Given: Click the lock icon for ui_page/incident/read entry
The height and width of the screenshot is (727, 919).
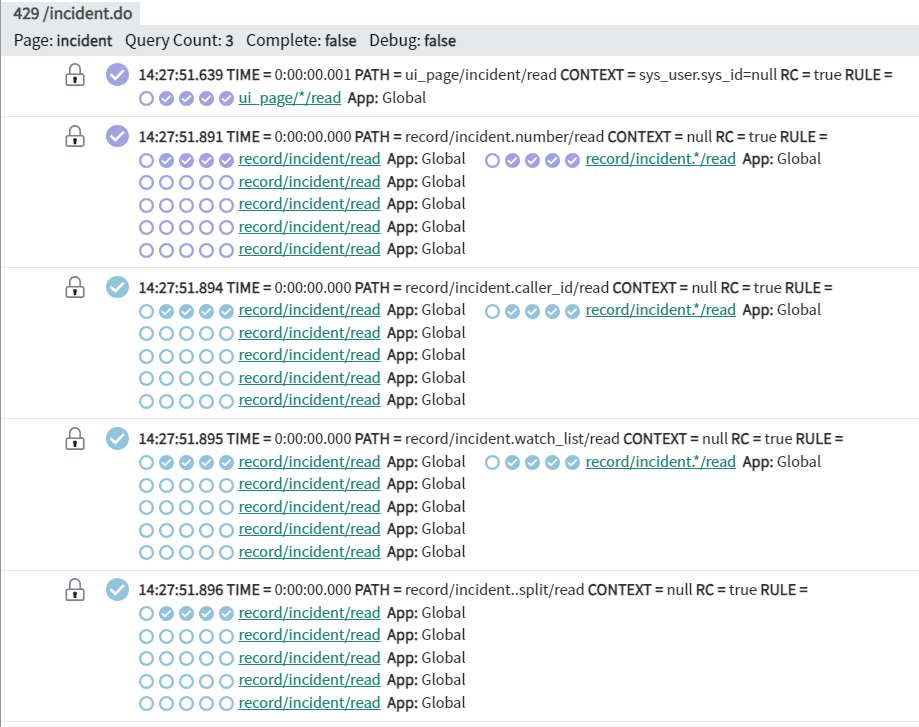Looking at the screenshot, I should coord(75,75).
